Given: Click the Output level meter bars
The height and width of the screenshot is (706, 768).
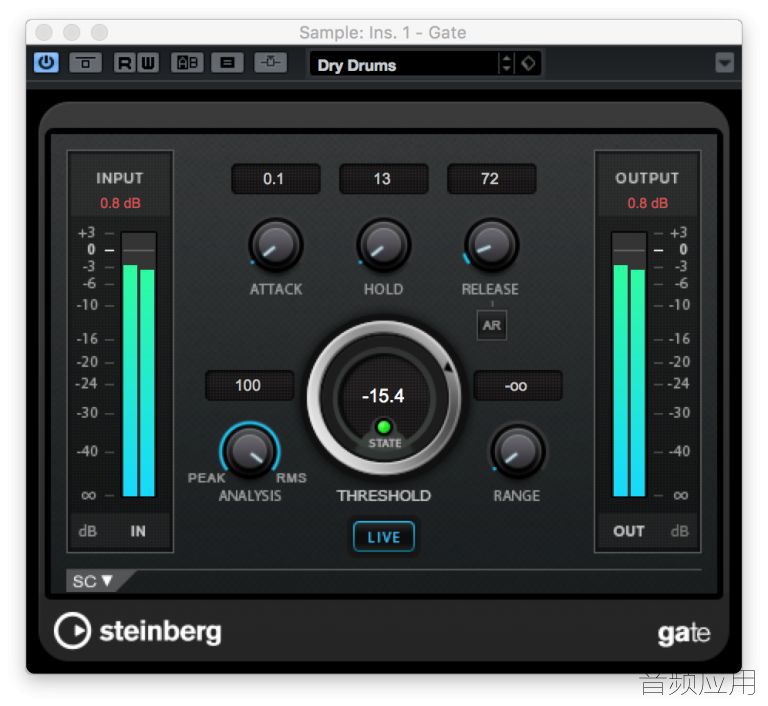Looking at the screenshot, I should click(x=629, y=365).
